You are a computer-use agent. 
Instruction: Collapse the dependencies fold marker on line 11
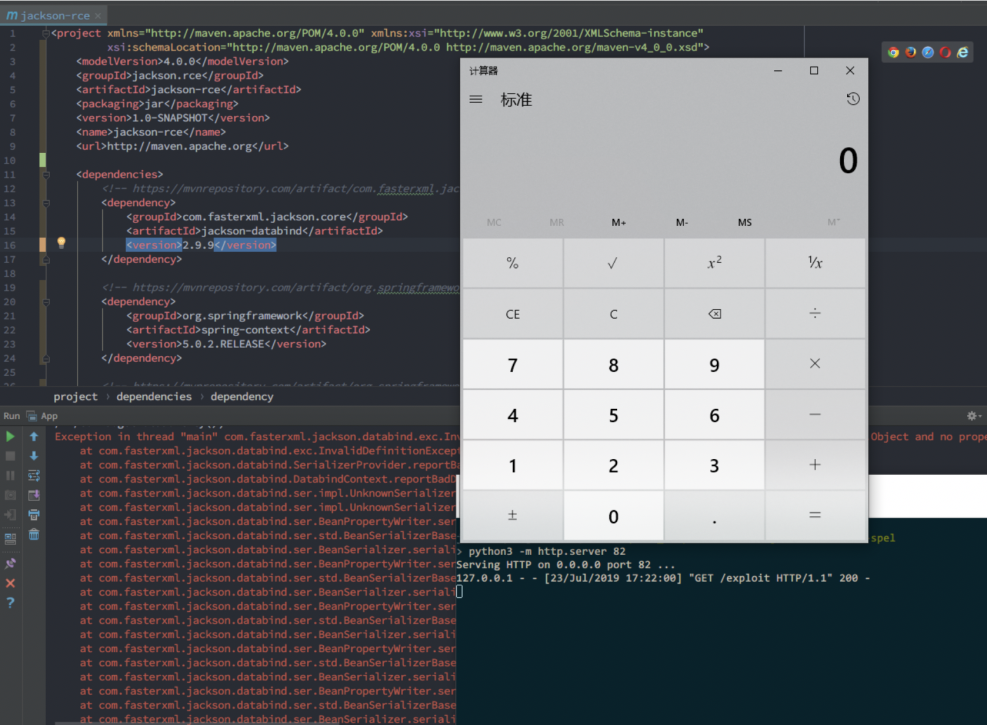(x=45, y=174)
